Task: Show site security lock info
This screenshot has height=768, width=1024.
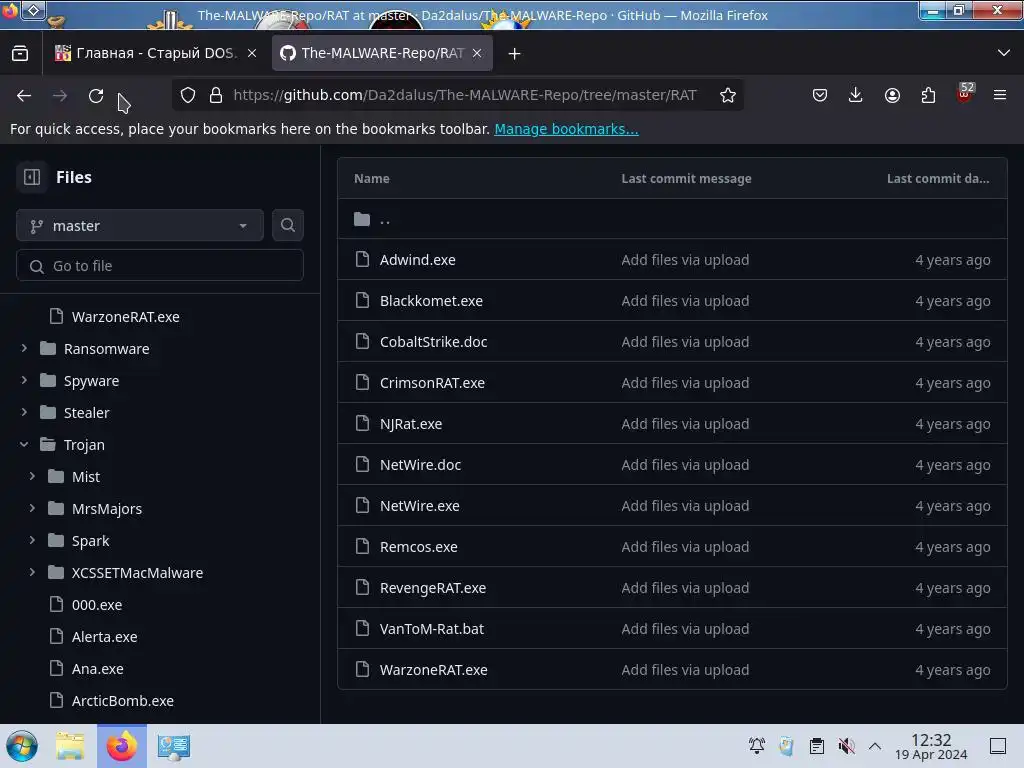Action: (x=216, y=95)
